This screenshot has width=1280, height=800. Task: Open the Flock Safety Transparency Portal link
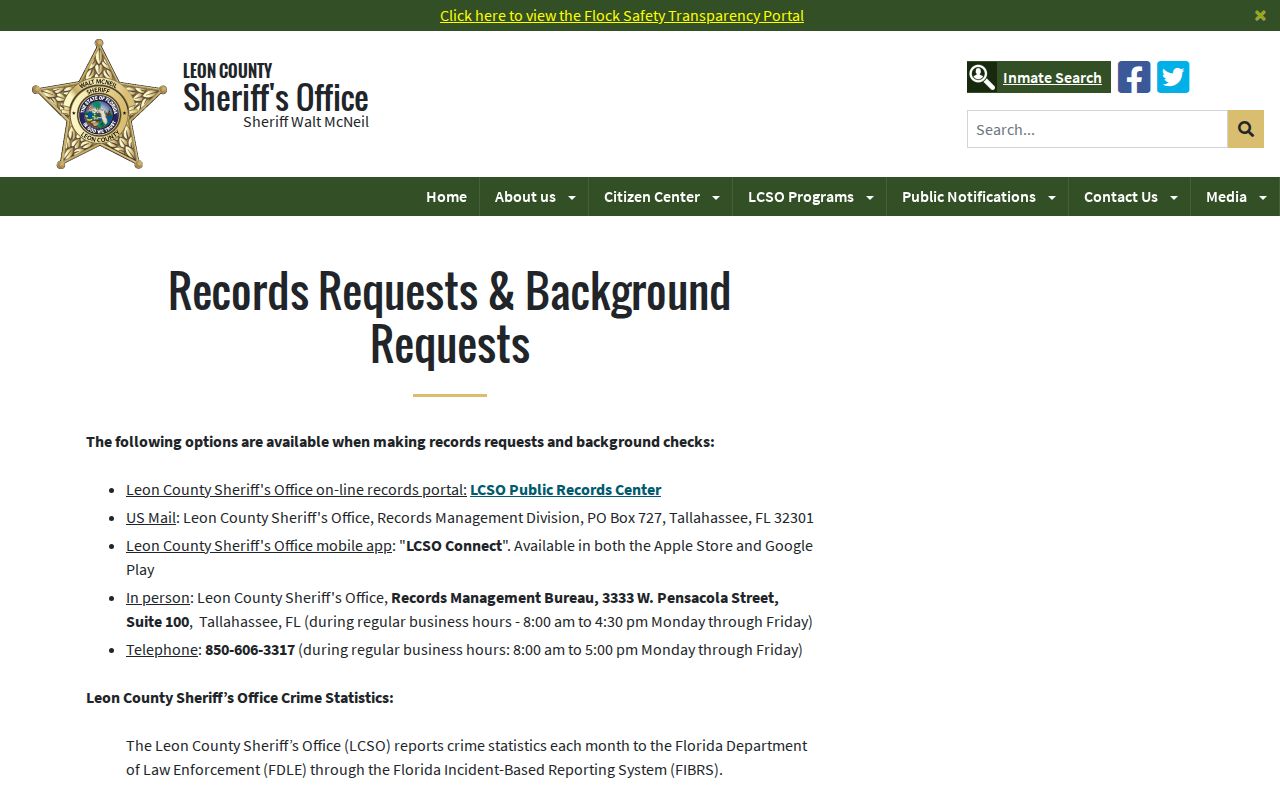(x=622, y=15)
